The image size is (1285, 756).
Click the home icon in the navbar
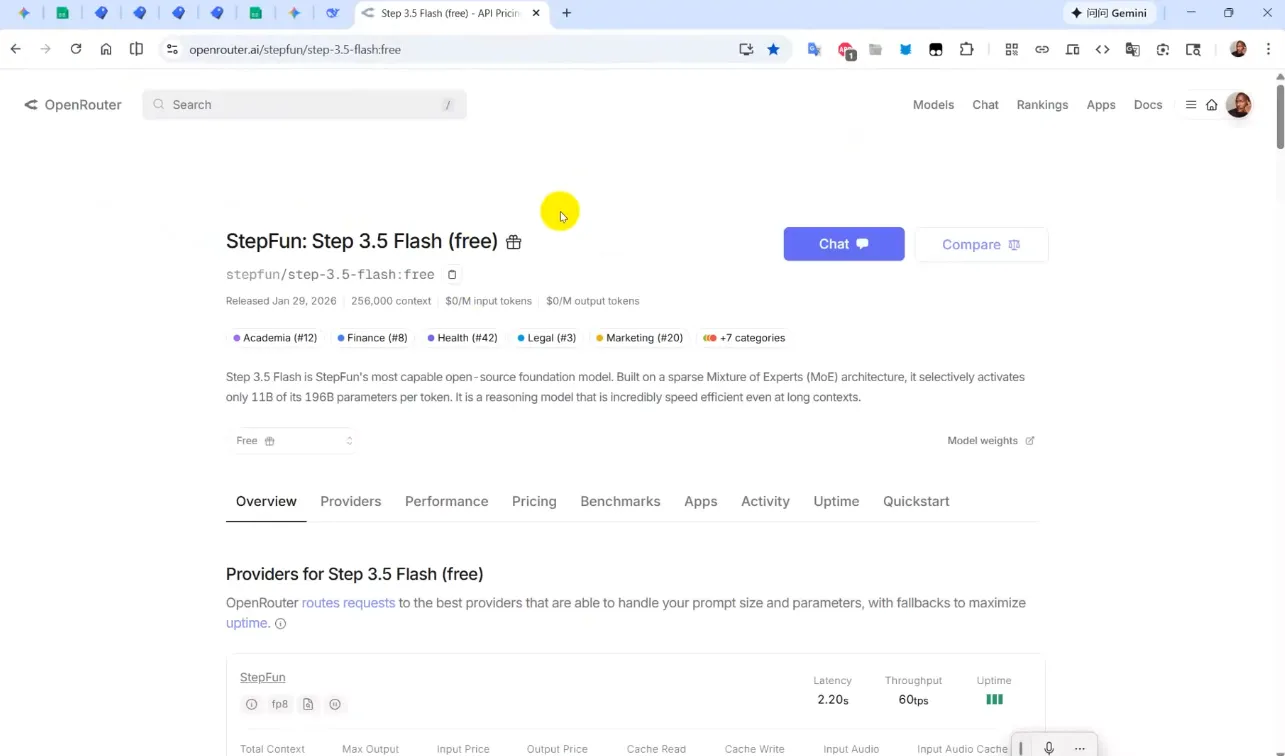[1212, 104]
